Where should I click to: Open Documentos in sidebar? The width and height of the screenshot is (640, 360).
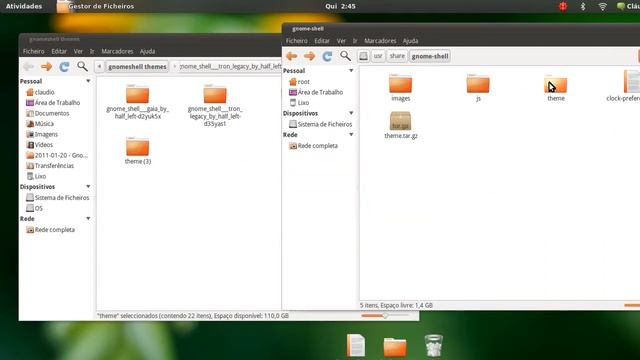(47, 113)
